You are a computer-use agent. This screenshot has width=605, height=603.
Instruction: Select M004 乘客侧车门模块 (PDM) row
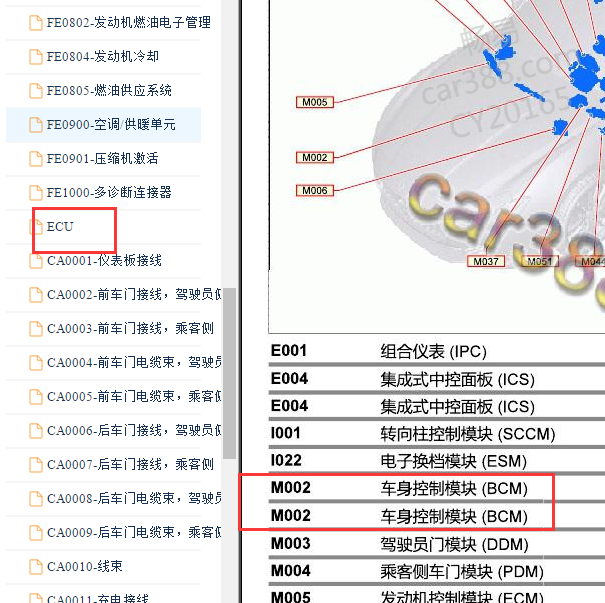[x=437, y=571]
